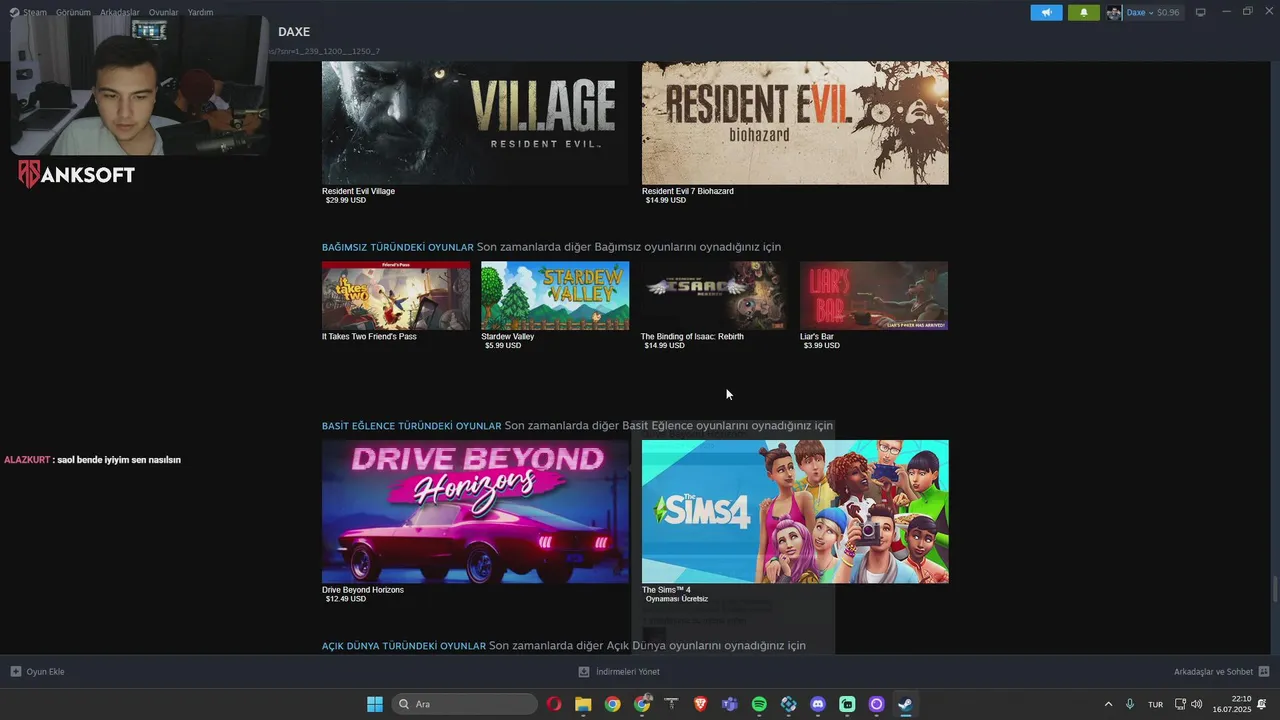
Task: Open Resident Evil 7 Biohazard banner
Action: (795, 123)
